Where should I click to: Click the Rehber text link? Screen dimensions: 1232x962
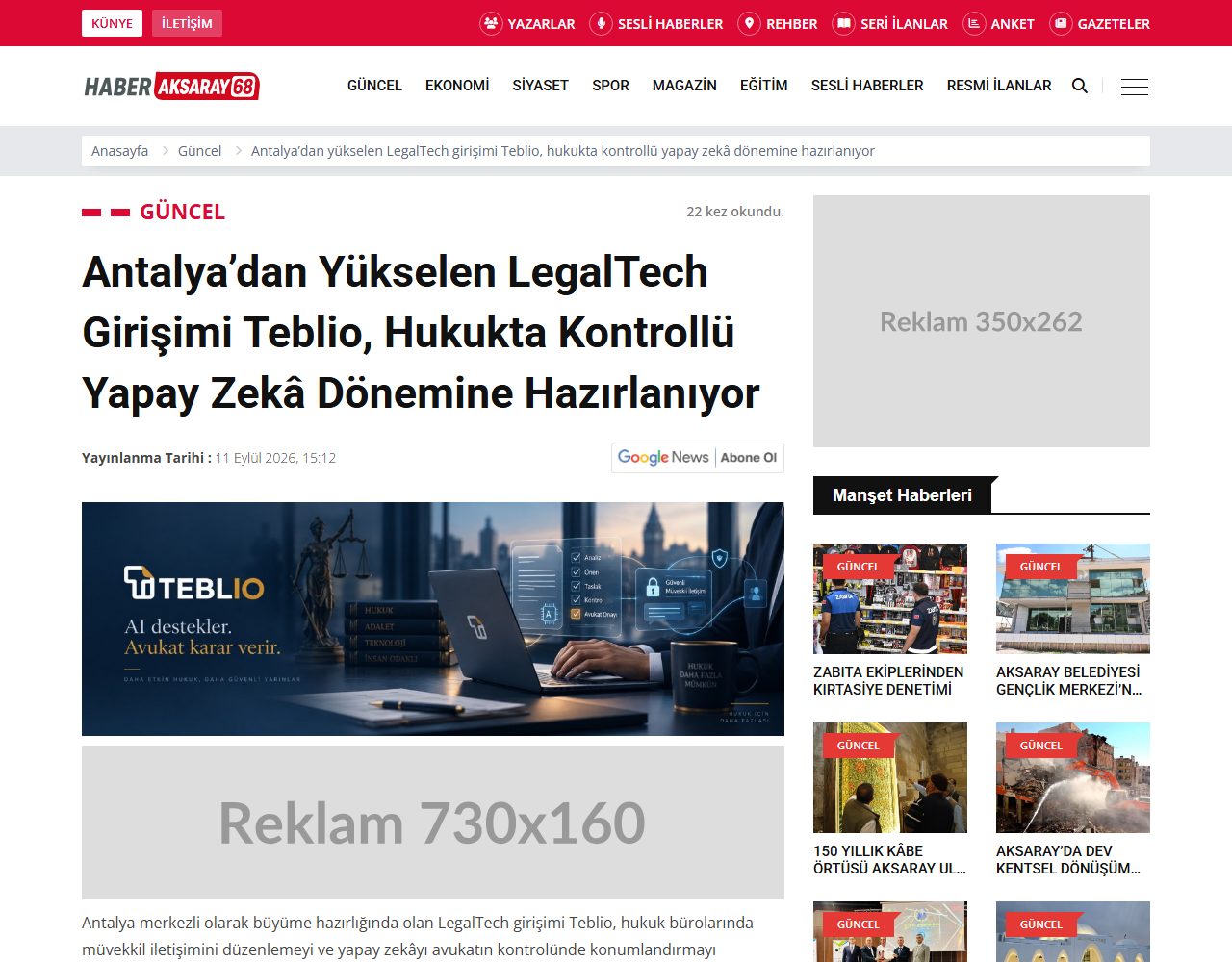click(791, 24)
